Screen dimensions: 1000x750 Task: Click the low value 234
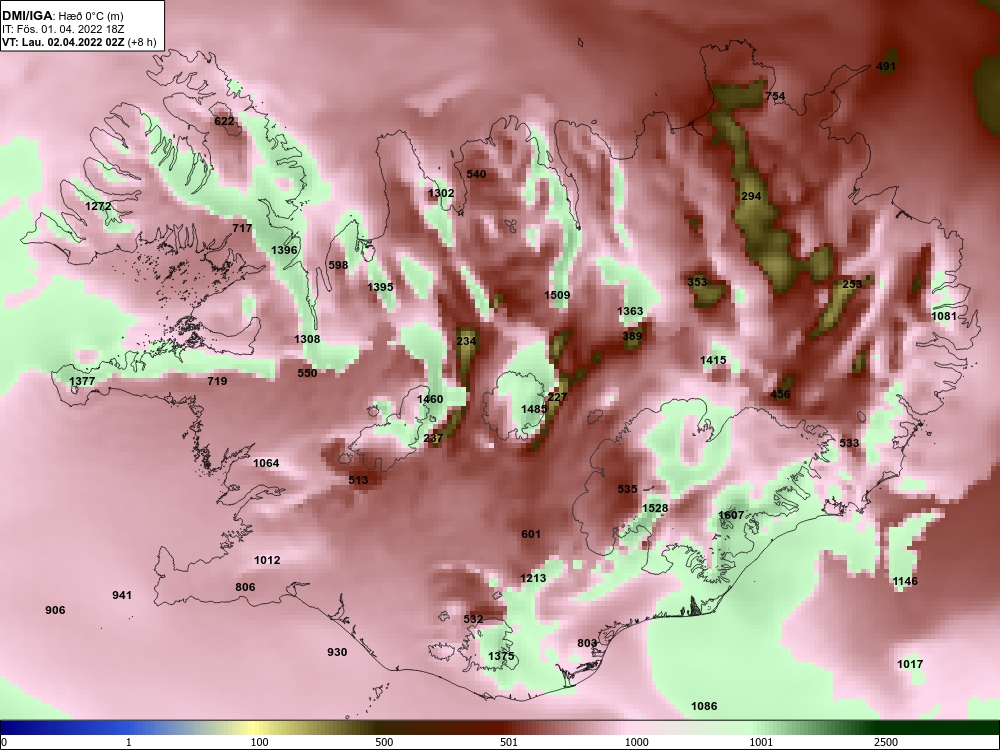466,341
